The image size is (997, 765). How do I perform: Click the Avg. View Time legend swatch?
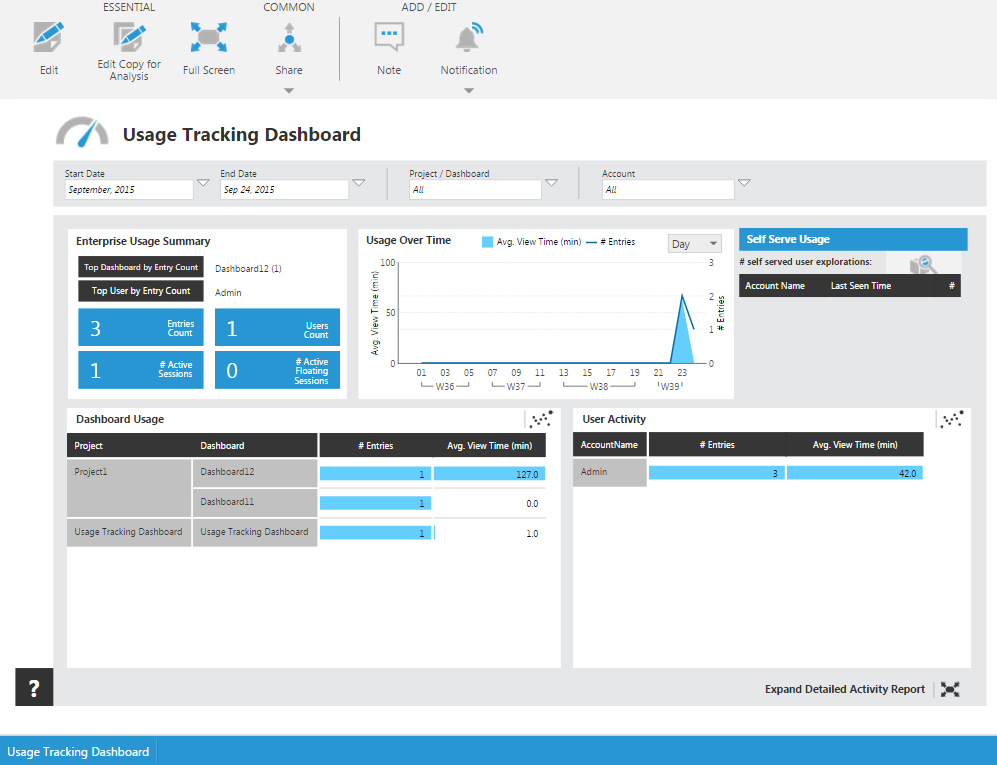coord(487,242)
